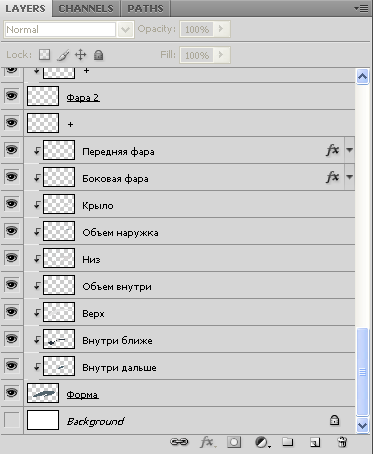Viewport: 373px width, 454px height.
Task: Delete layer with trash icon
Action: (x=342, y=442)
